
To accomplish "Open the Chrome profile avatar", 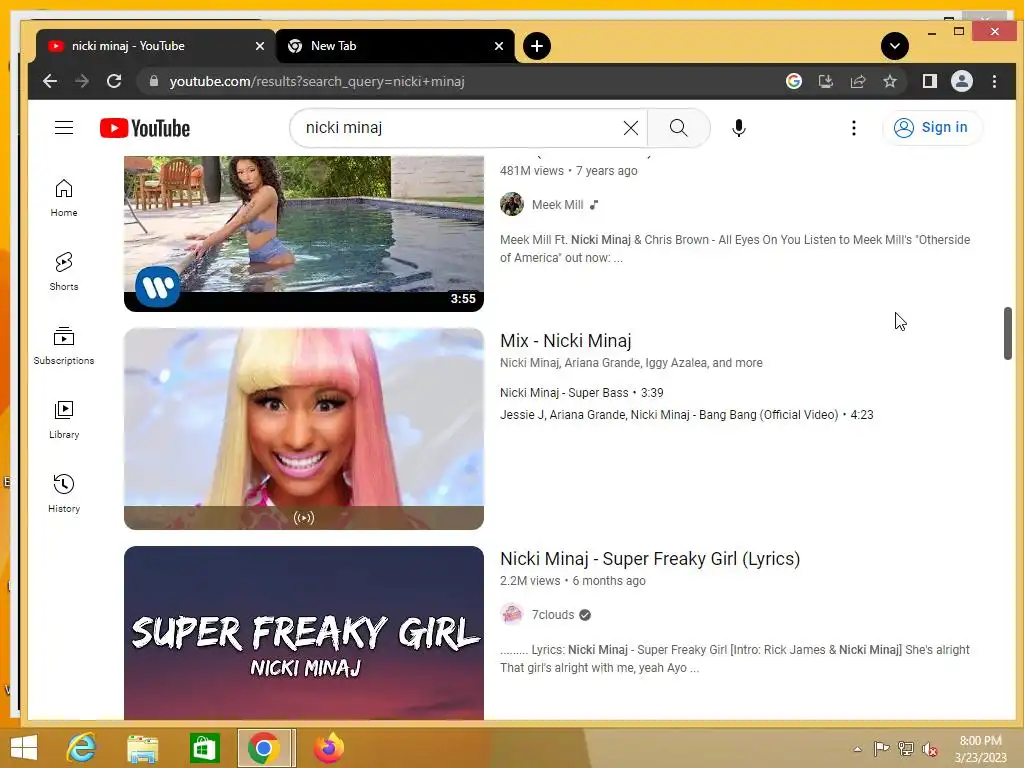I will pos(961,81).
